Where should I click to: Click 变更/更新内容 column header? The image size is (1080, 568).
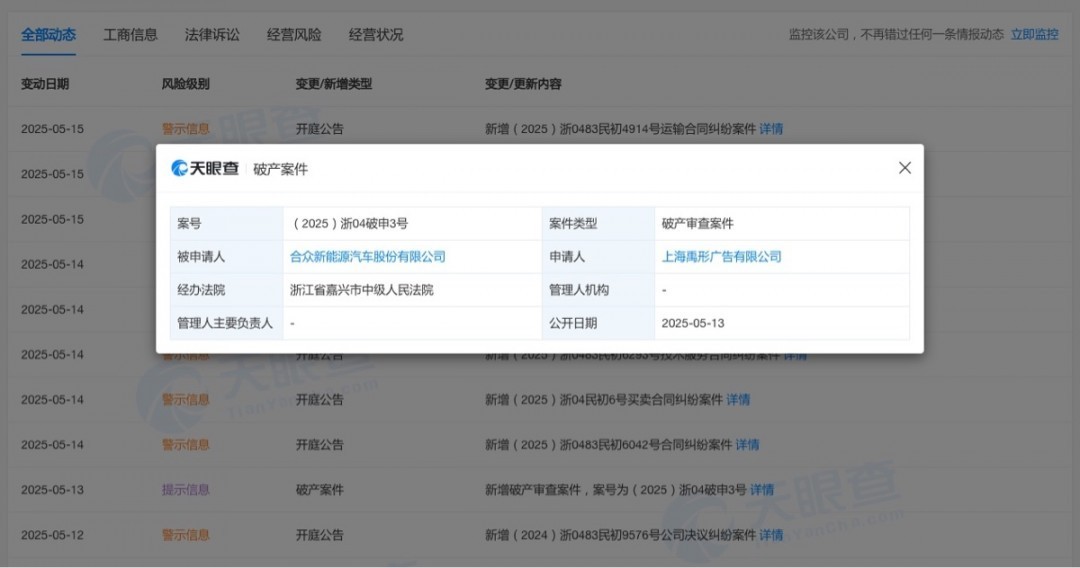523,84
